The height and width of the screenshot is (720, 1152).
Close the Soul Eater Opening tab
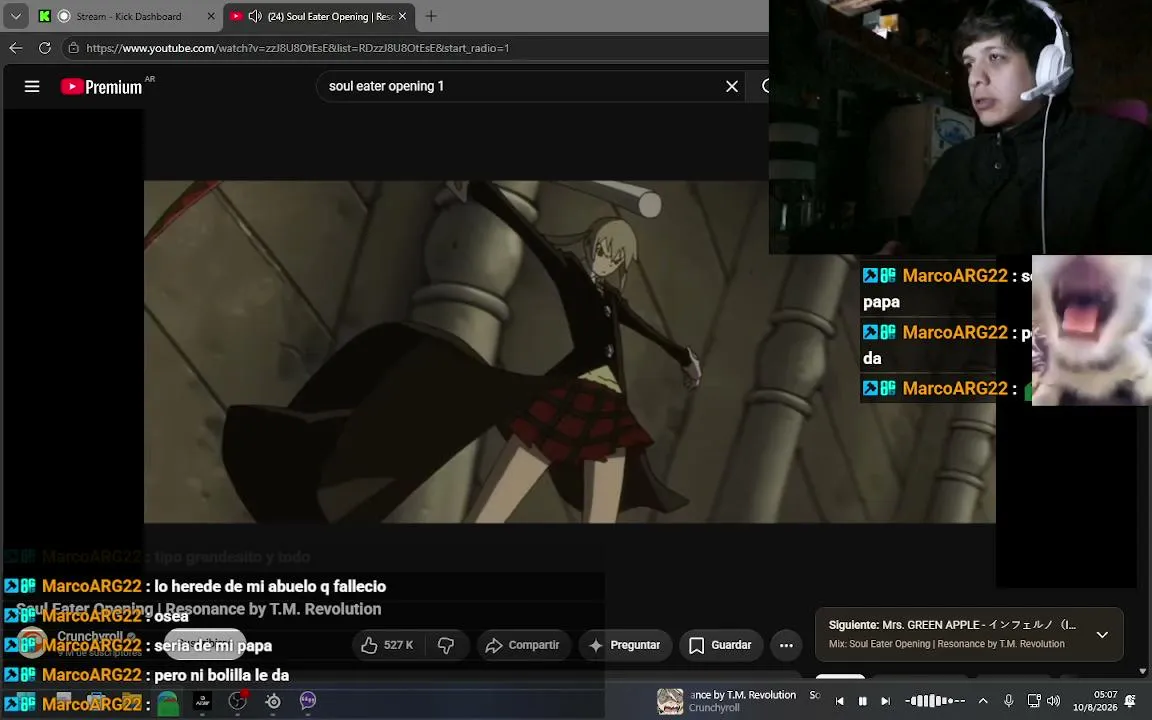click(x=402, y=16)
